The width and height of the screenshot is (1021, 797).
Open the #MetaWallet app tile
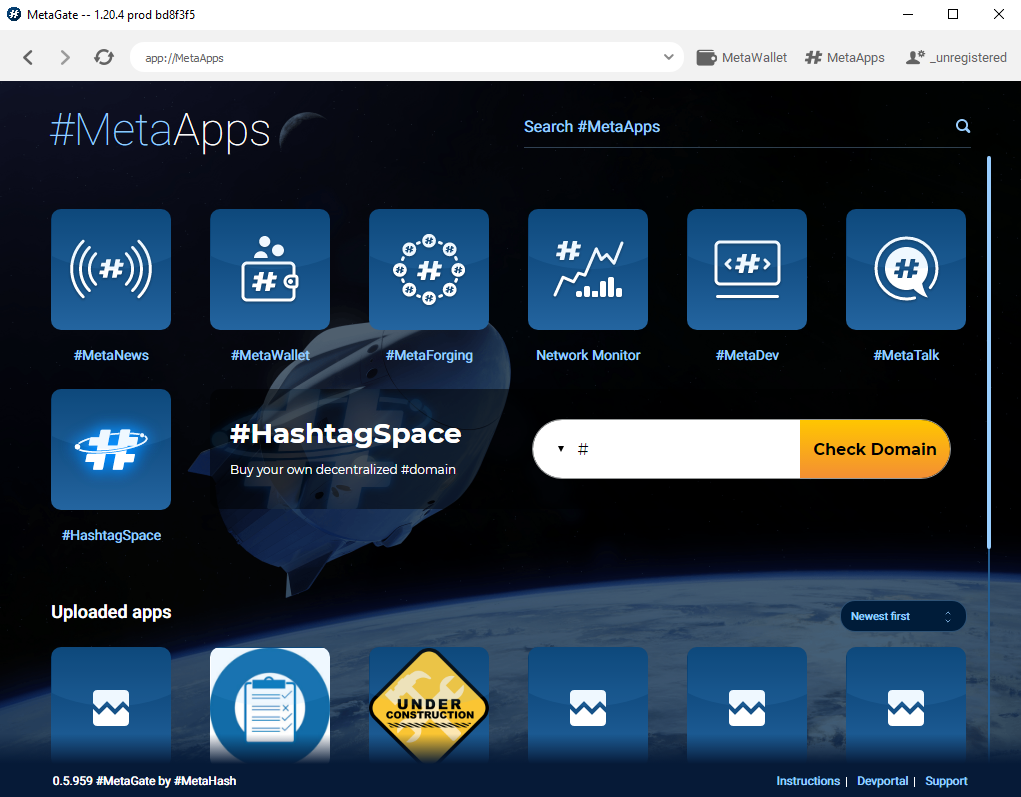(270, 269)
